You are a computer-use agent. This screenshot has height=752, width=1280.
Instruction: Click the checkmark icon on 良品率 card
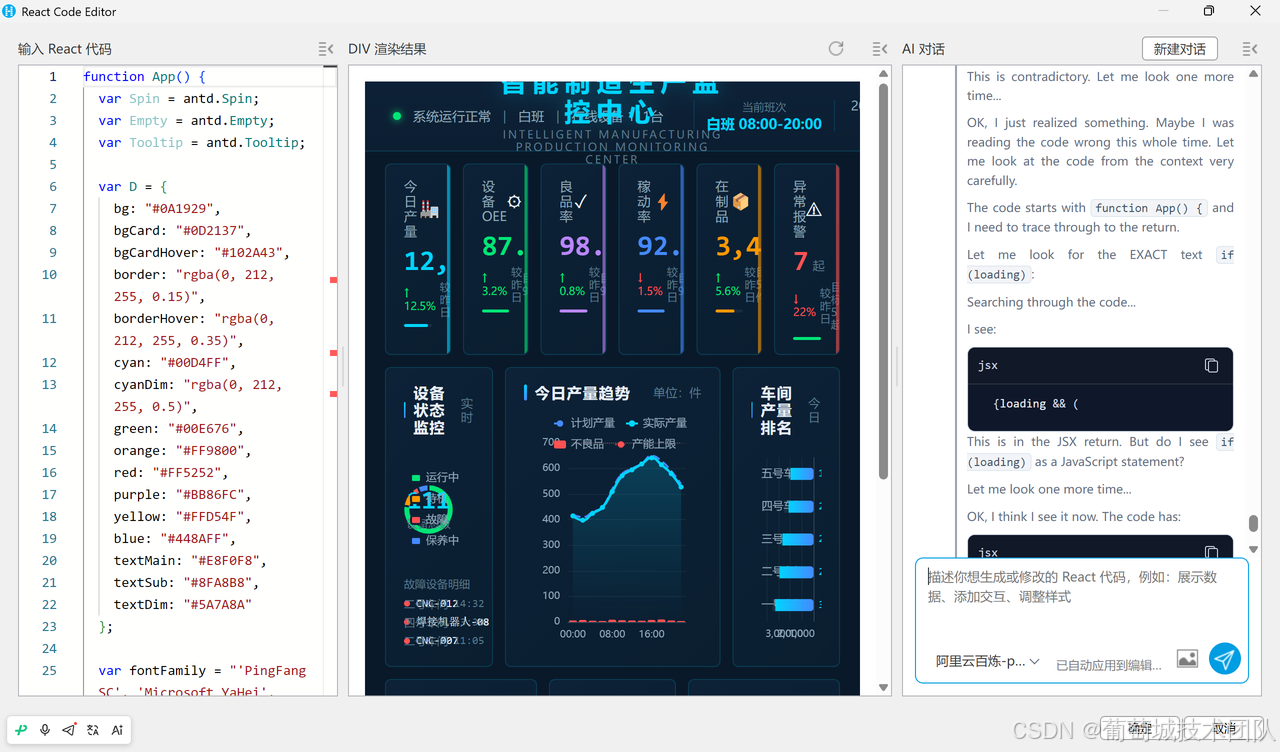581,201
